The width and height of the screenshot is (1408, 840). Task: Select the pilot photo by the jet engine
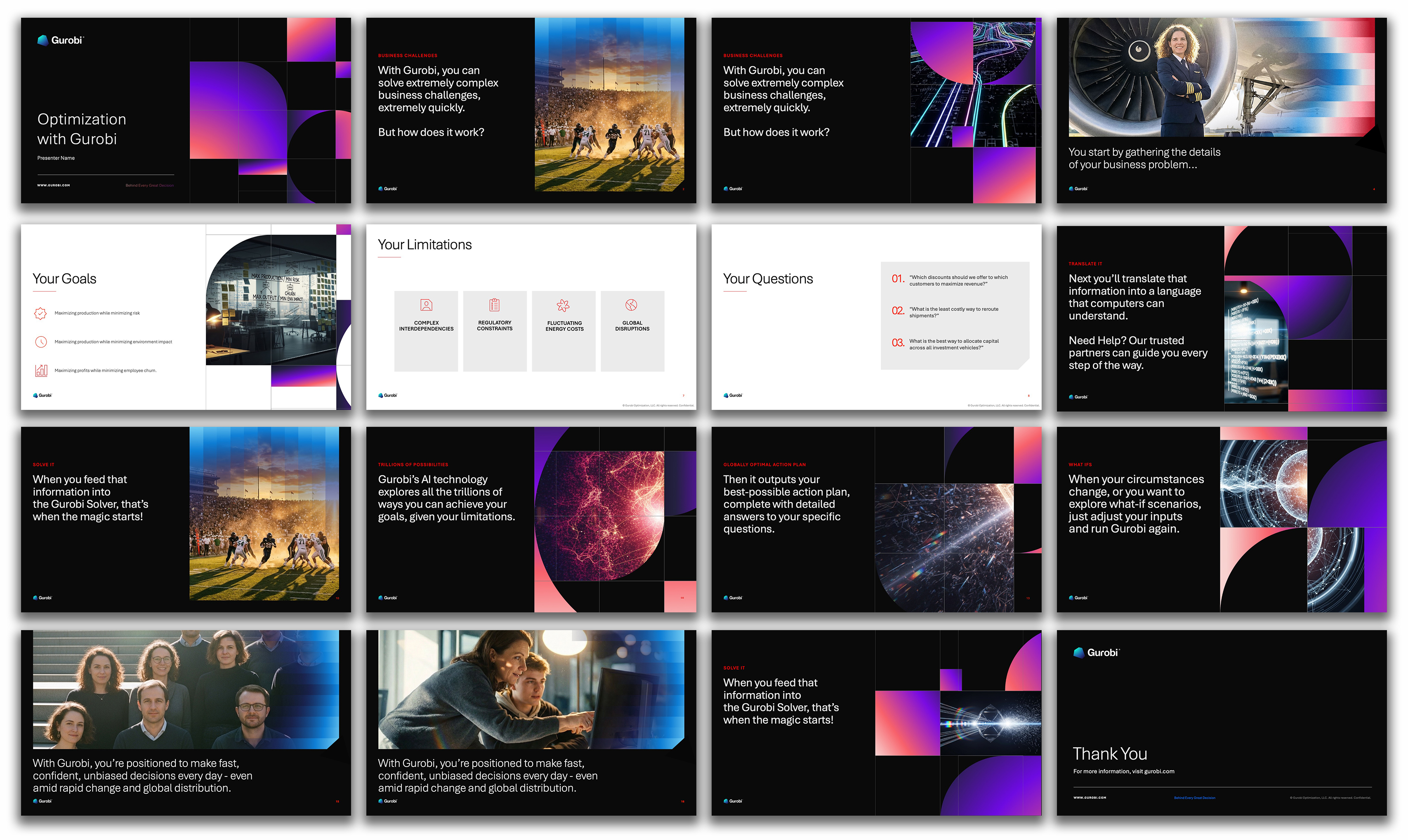[x=1222, y=77]
